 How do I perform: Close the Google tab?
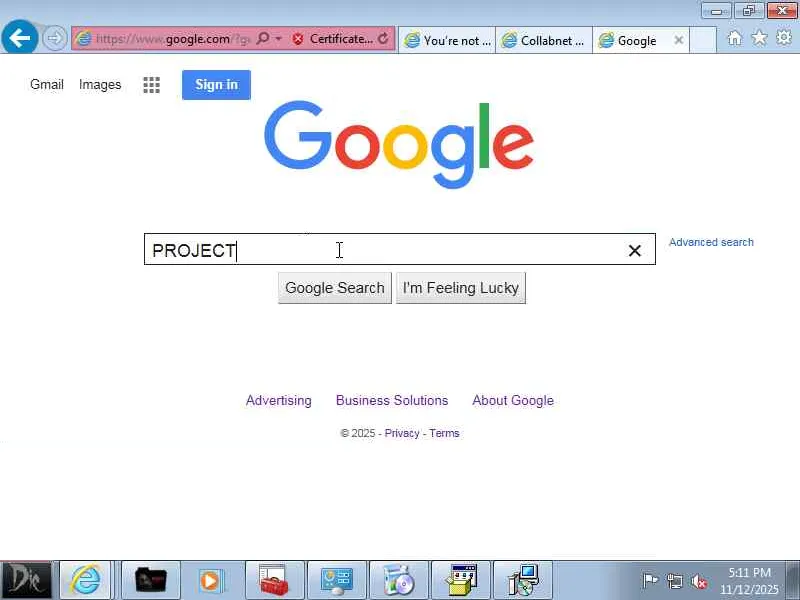679,40
